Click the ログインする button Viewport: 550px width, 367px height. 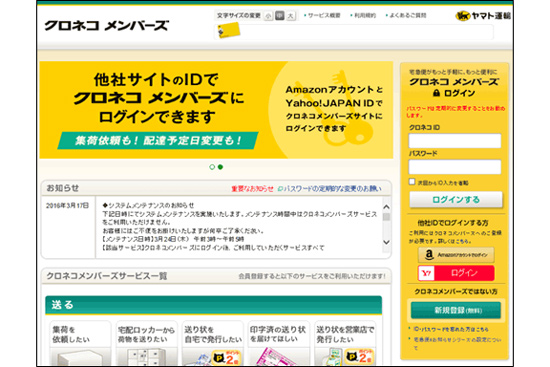point(456,200)
